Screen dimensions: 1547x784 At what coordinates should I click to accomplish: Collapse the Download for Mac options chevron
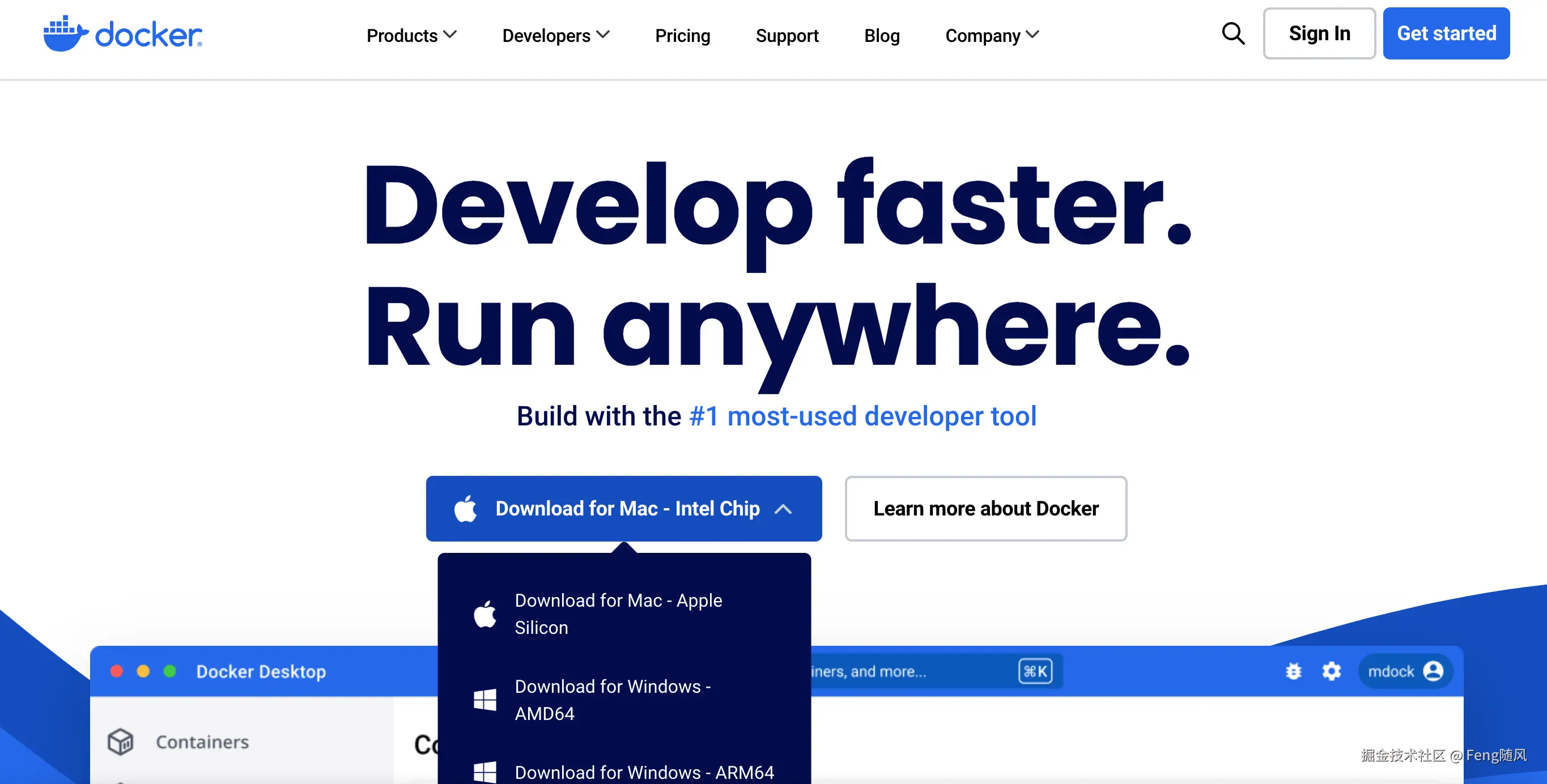click(x=783, y=509)
